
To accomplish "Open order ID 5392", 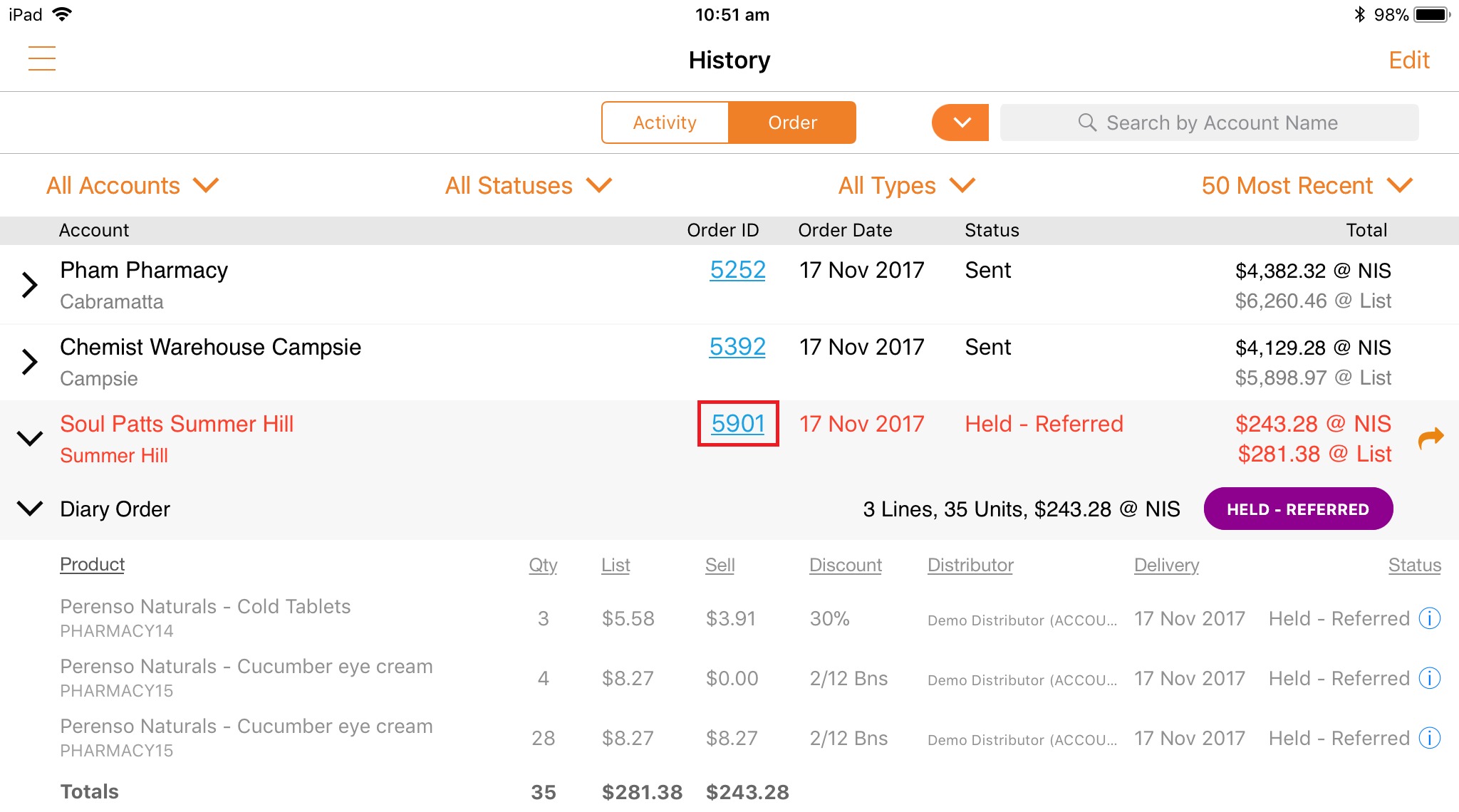I will 737,347.
